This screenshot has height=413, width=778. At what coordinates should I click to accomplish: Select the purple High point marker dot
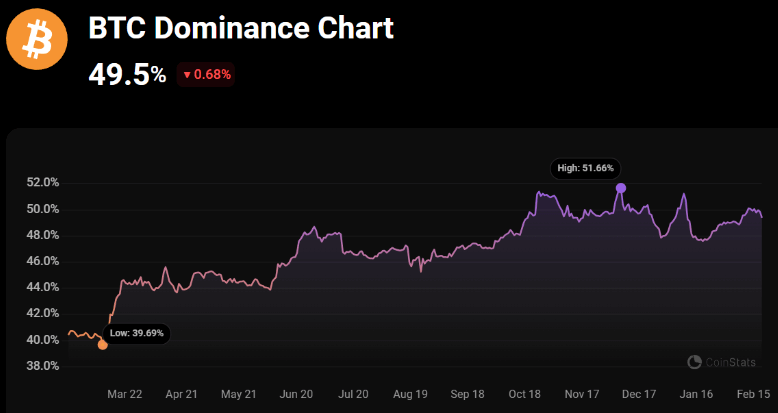pos(621,188)
